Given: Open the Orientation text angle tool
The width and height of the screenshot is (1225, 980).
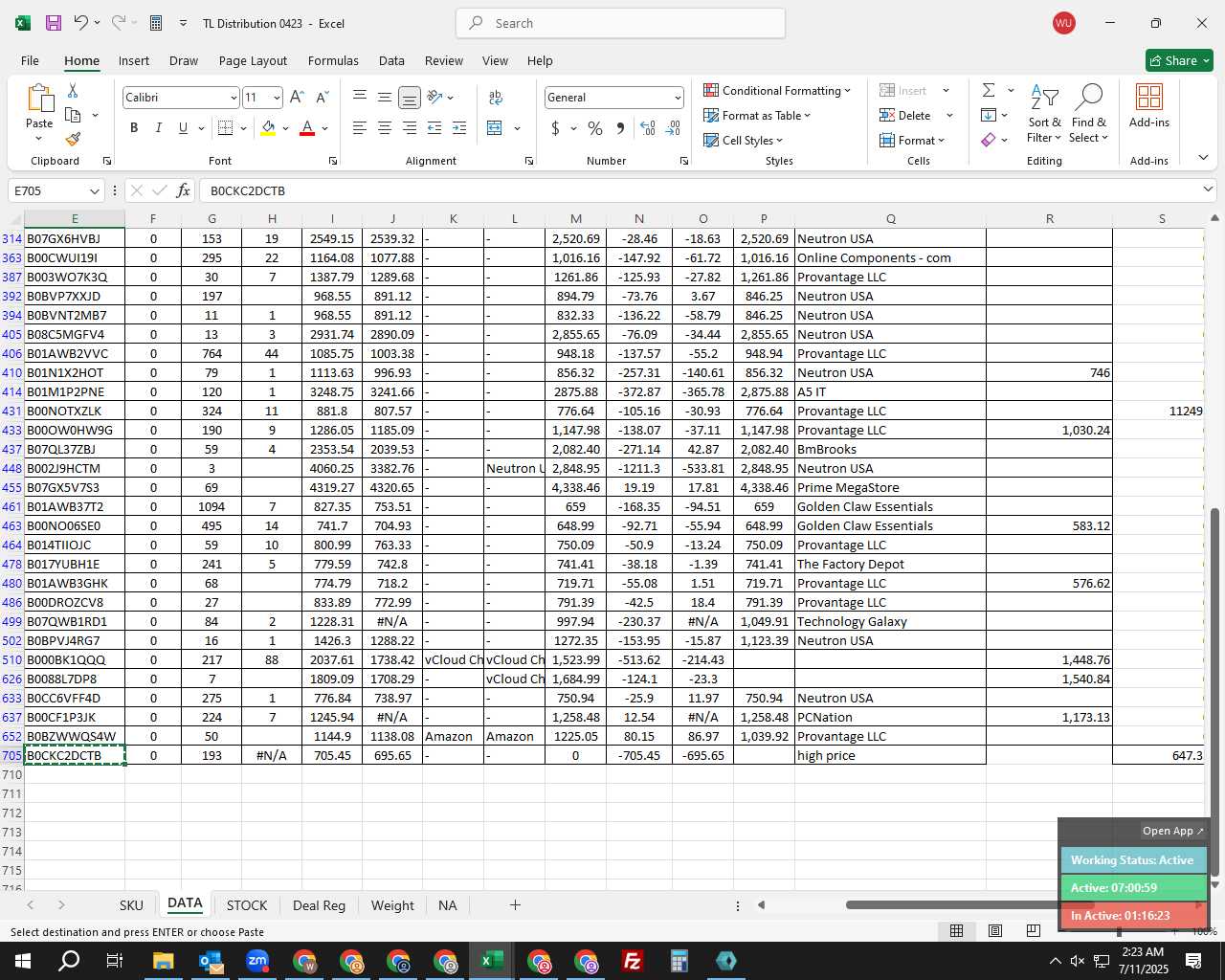Looking at the screenshot, I should pos(435,97).
